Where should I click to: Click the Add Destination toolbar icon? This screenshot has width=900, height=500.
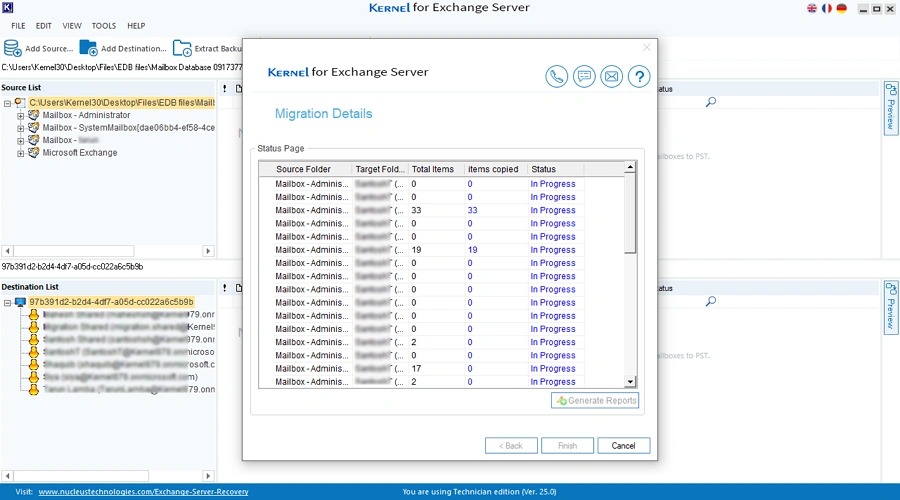pos(88,48)
